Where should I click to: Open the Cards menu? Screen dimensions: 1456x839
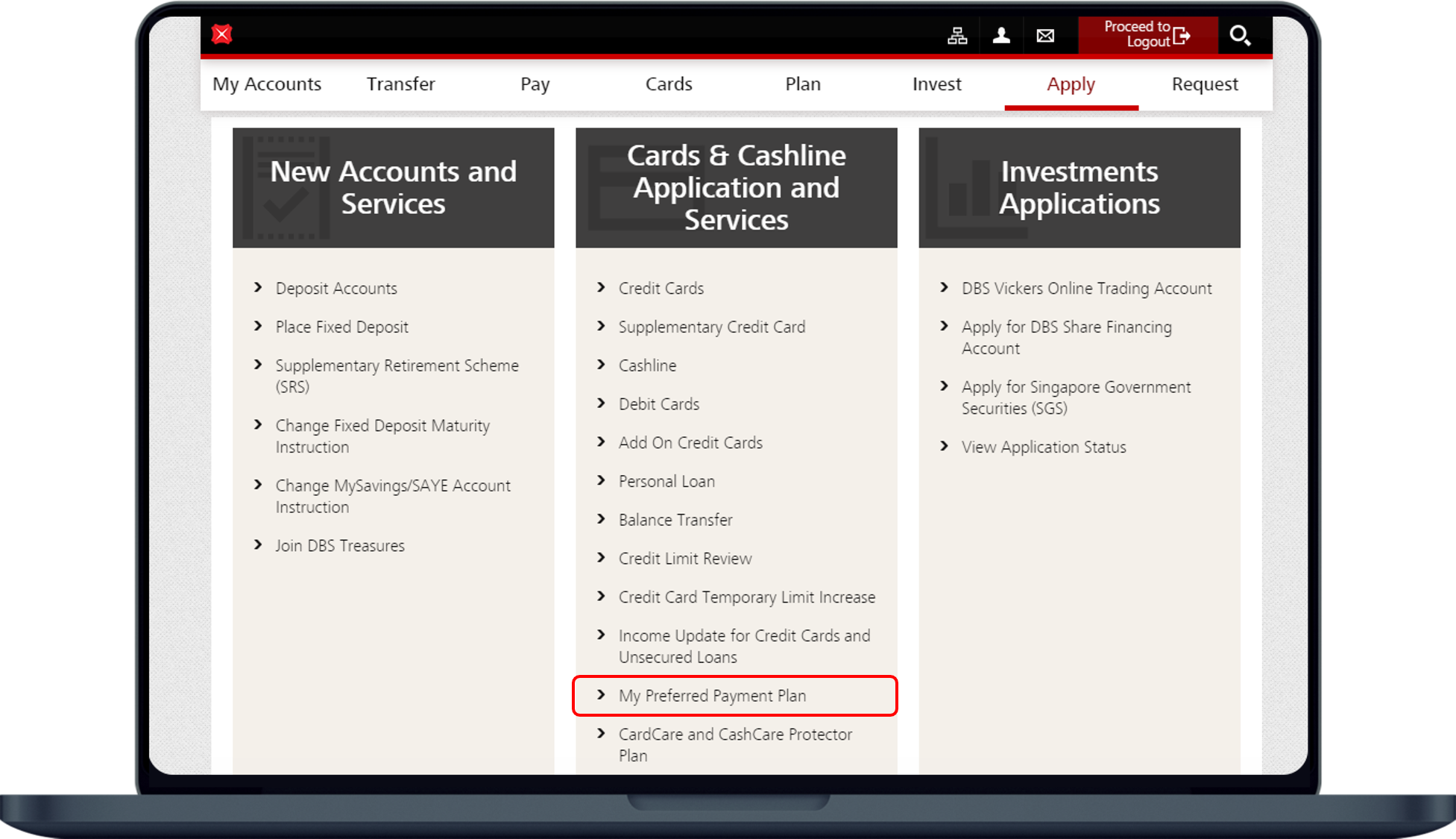(669, 84)
